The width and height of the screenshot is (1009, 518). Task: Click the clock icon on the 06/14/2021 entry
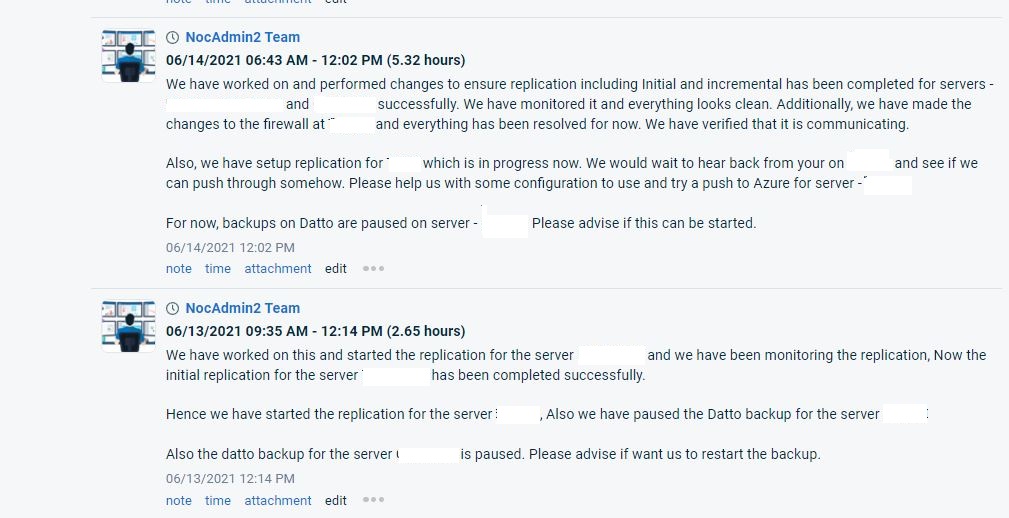pyautogui.click(x=173, y=37)
